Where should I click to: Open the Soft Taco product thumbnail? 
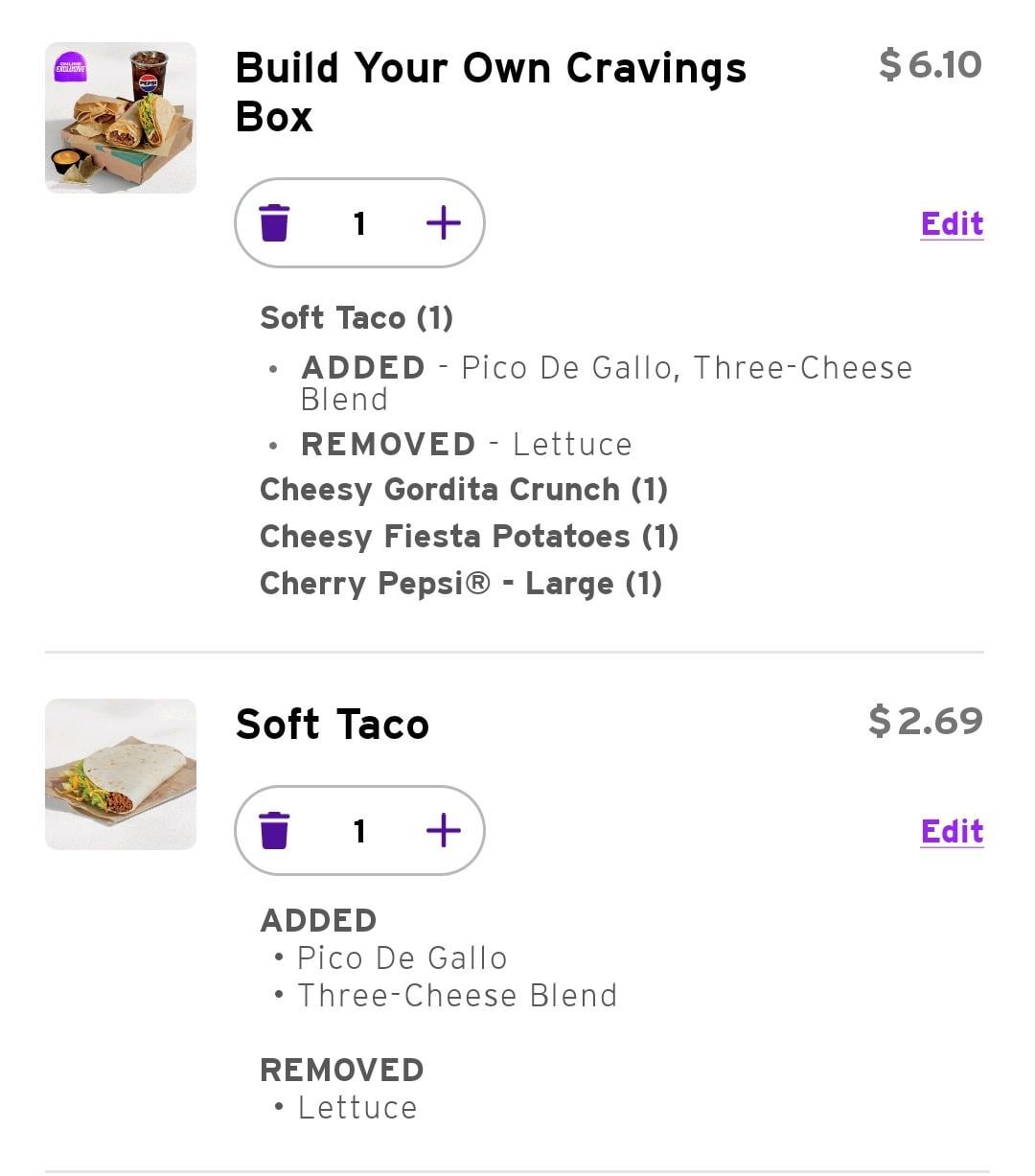click(x=121, y=774)
